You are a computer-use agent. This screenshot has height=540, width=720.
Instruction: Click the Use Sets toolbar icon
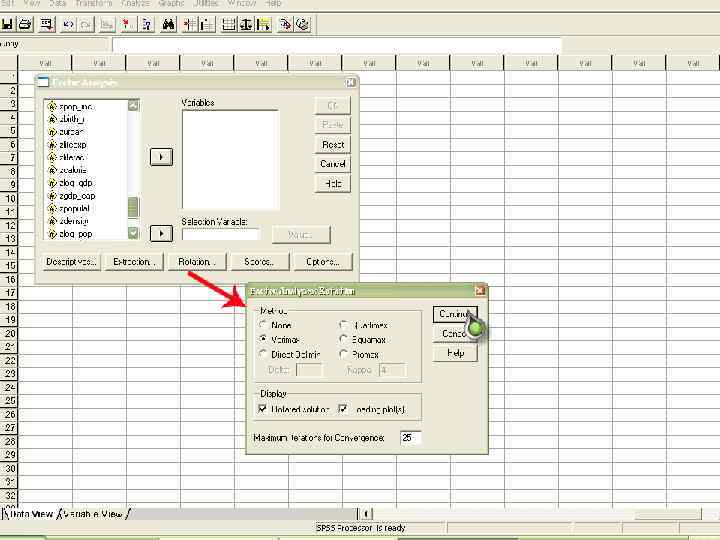point(303,24)
